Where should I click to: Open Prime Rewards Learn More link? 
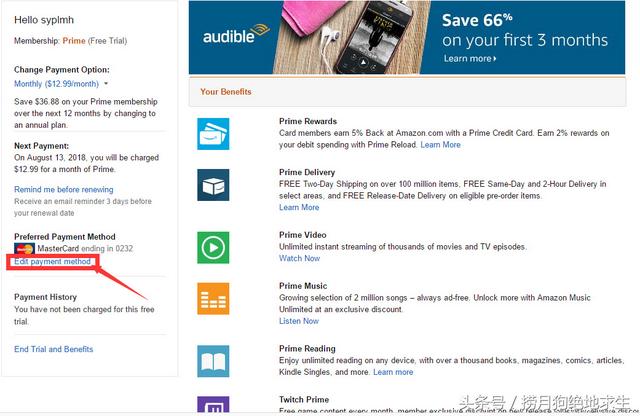(x=440, y=145)
